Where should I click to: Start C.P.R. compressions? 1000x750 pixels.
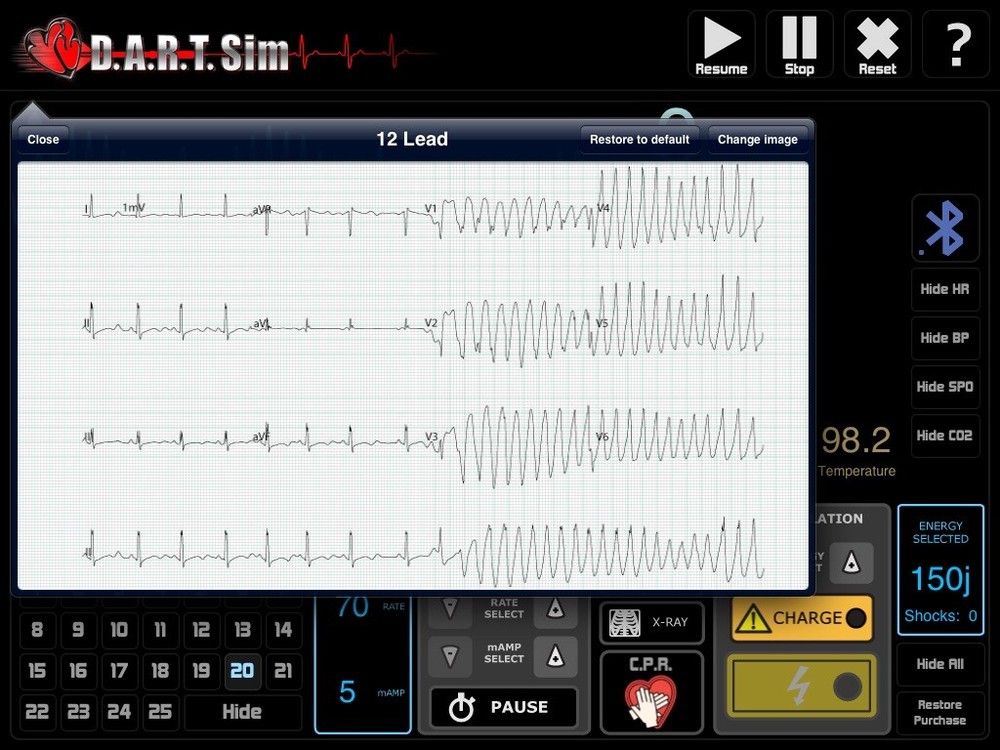click(651, 690)
